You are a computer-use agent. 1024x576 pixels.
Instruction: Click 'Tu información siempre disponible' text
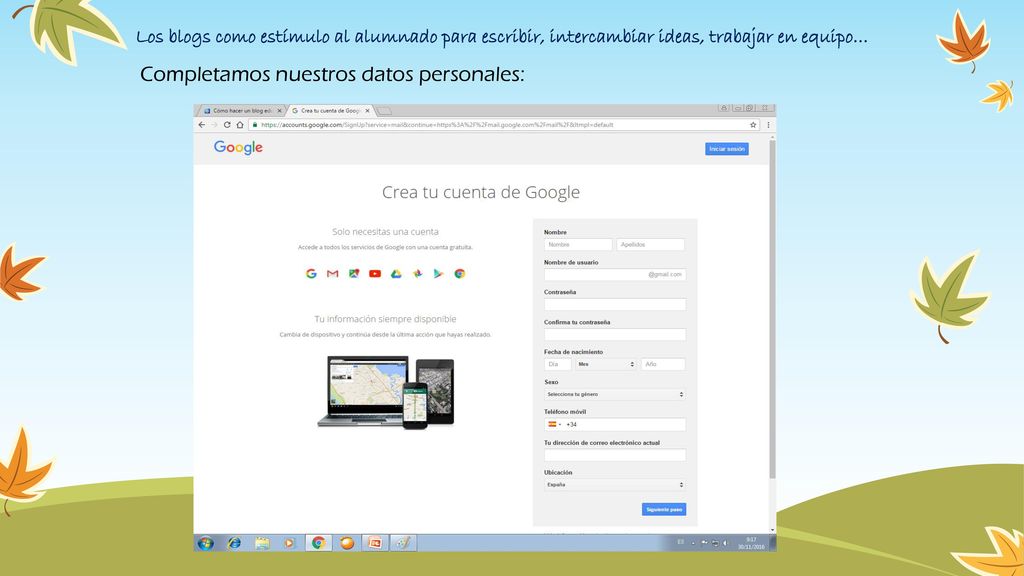385,319
